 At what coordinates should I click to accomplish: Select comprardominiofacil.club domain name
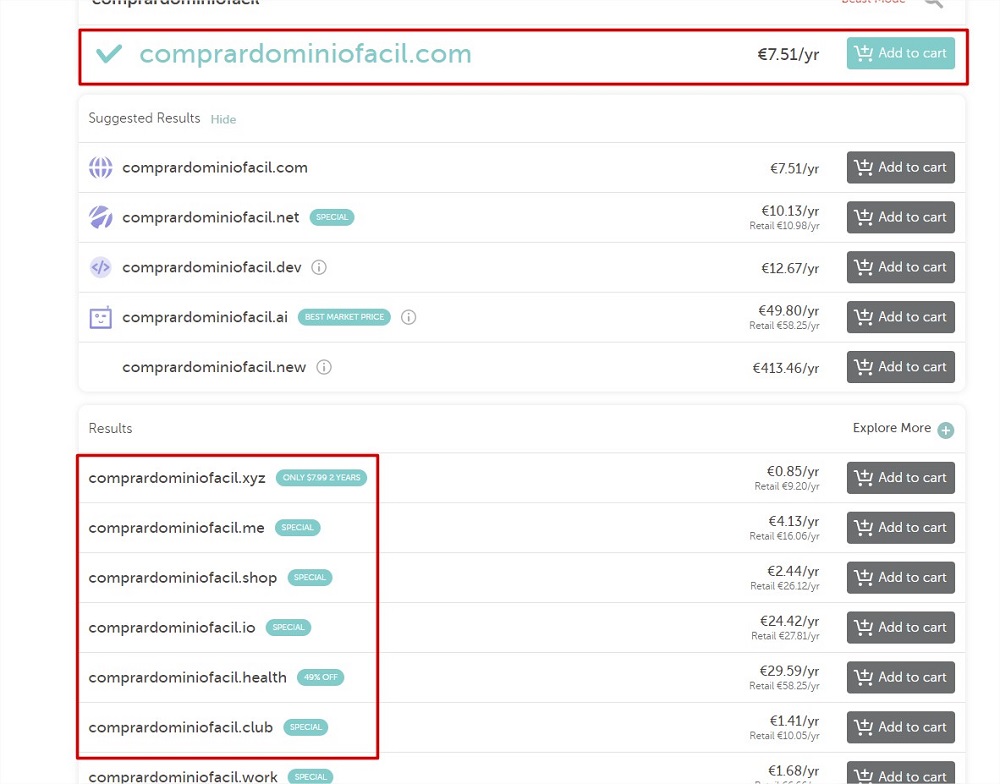click(x=180, y=728)
